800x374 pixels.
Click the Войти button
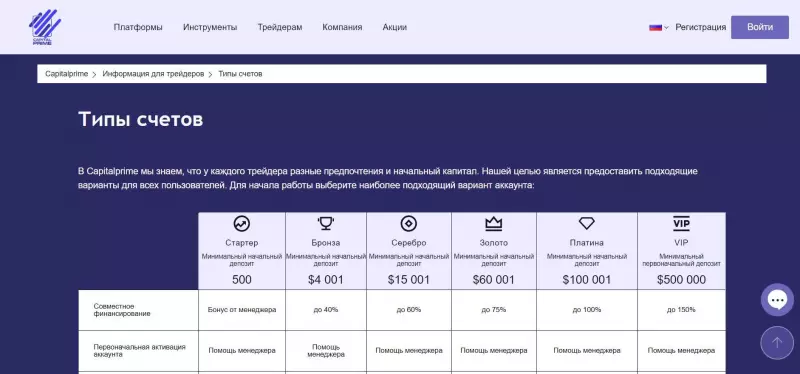pos(760,28)
